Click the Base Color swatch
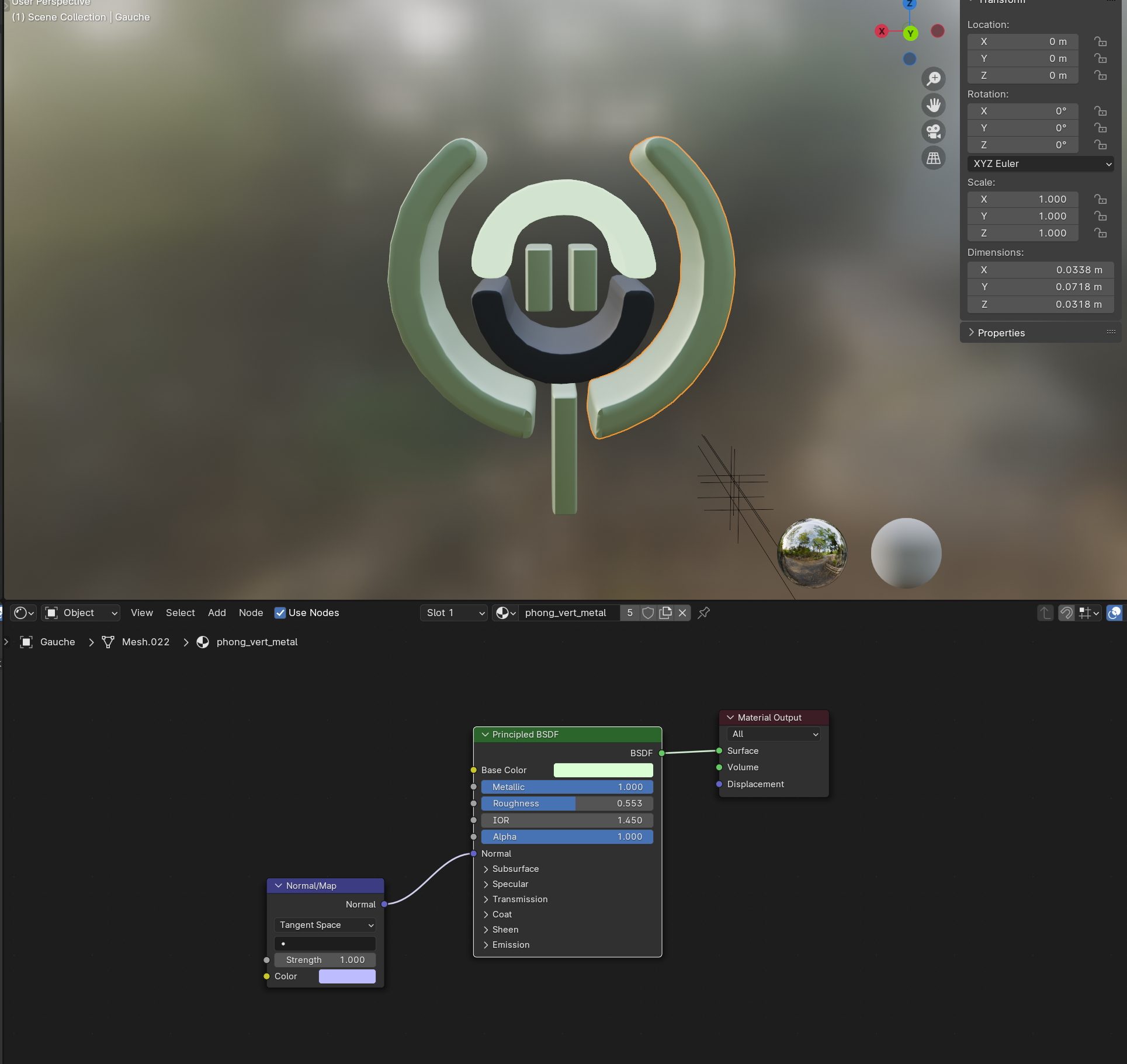The image size is (1127, 1064). 603,770
